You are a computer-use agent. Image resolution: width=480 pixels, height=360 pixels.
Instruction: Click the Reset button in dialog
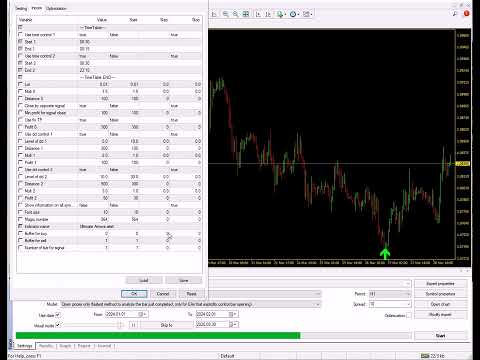pos(191,294)
